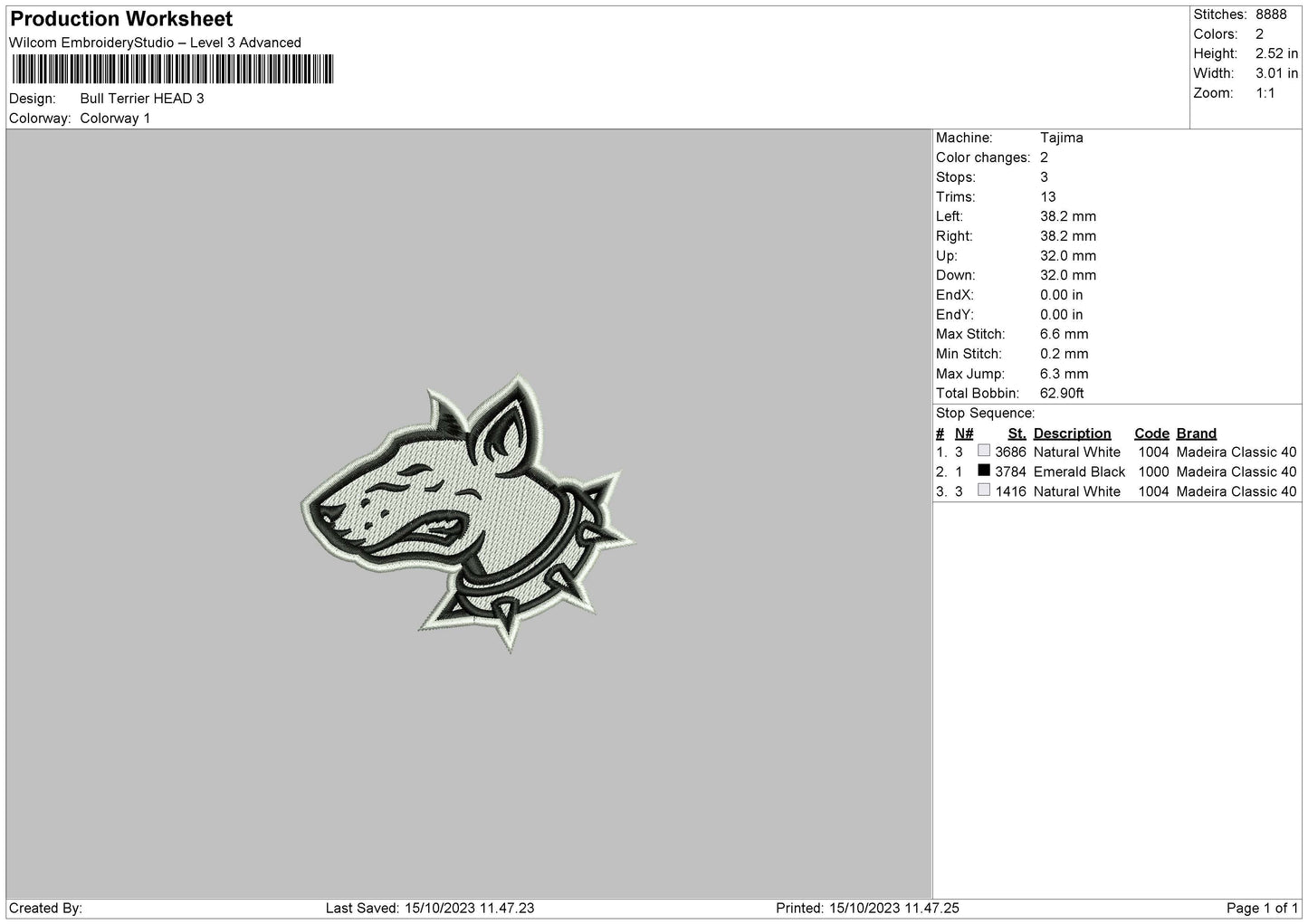Click the 'St.' column header

tap(1017, 433)
